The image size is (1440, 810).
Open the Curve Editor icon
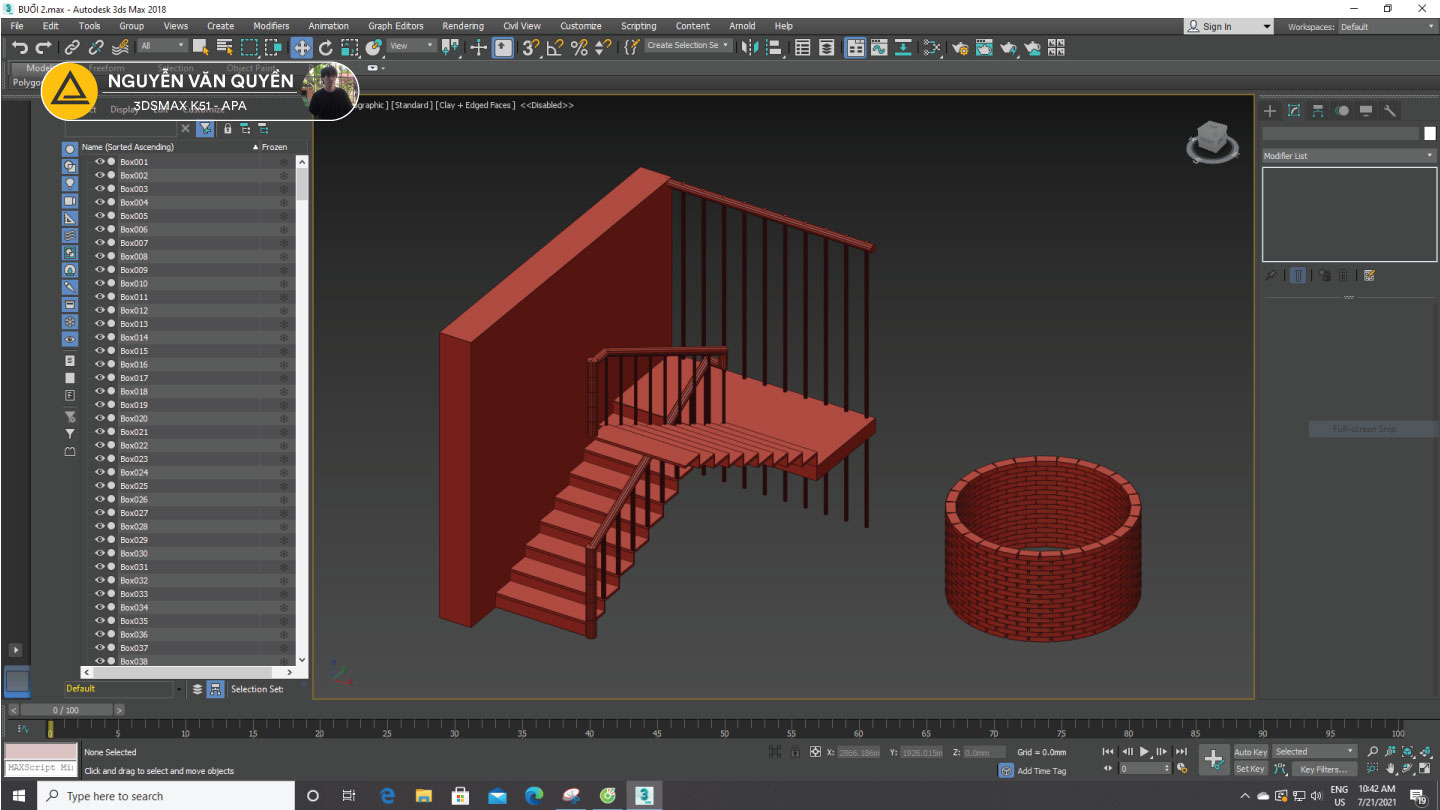pos(879,47)
